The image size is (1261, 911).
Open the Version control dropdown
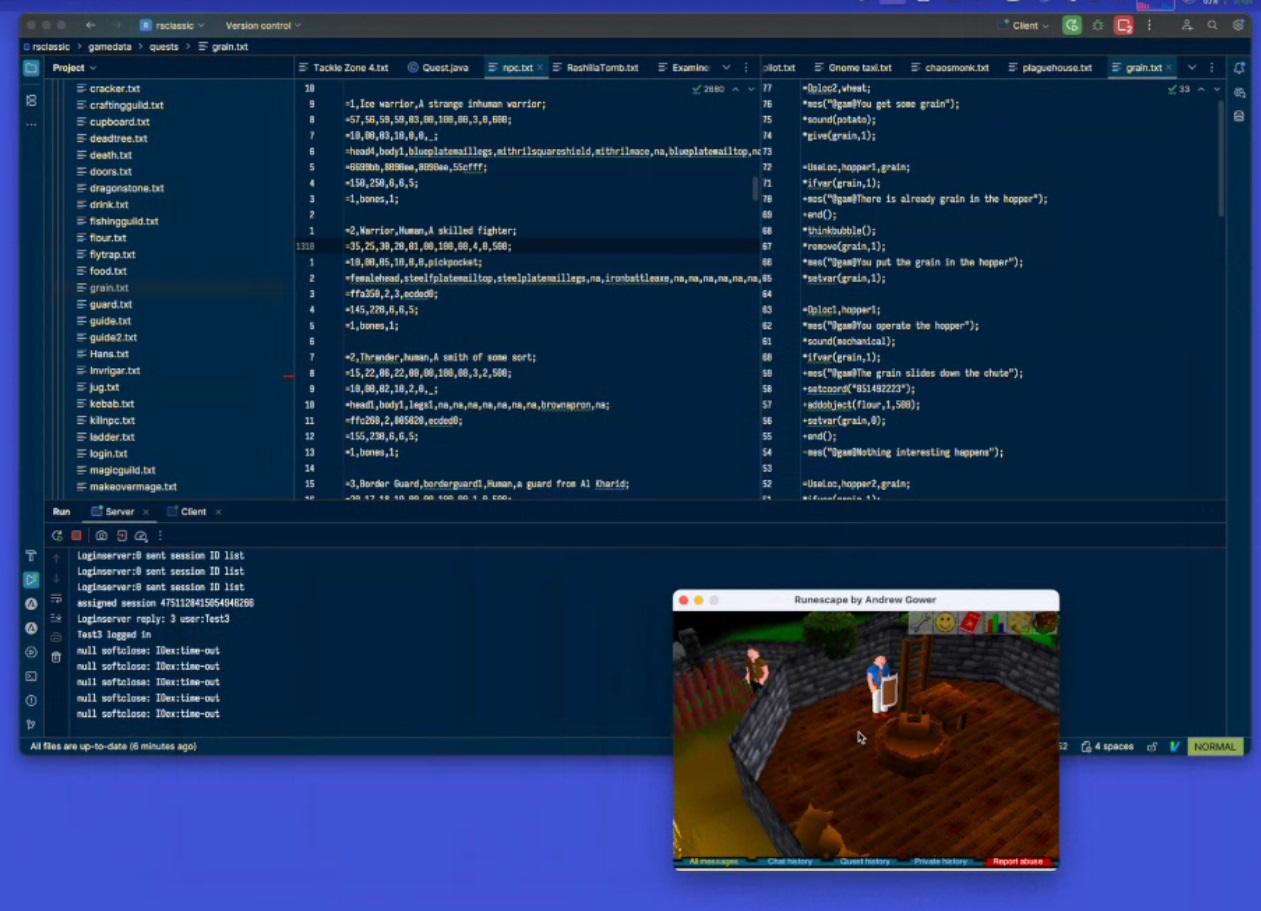pyautogui.click(x=263, y=25)
